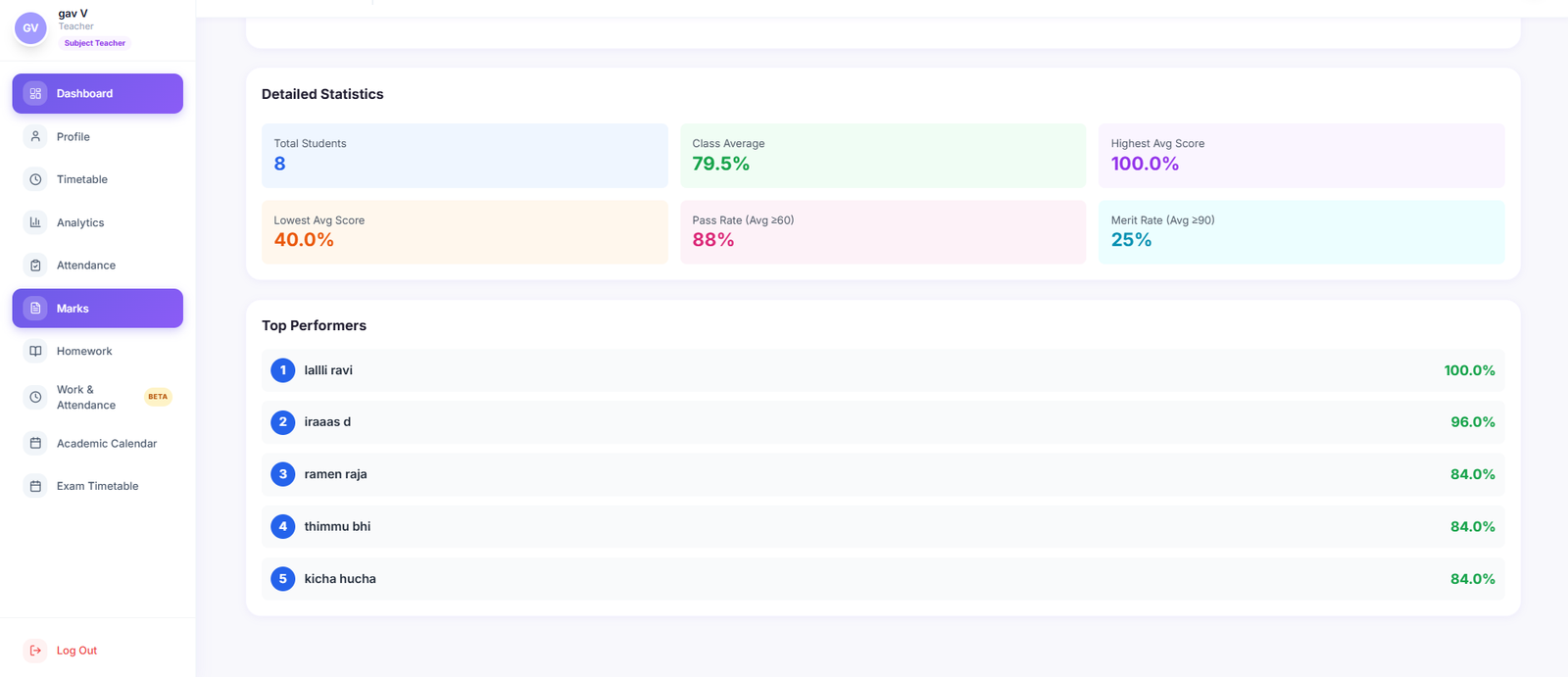Click rank 3 badge for ramen raja

tap(282, 474)
